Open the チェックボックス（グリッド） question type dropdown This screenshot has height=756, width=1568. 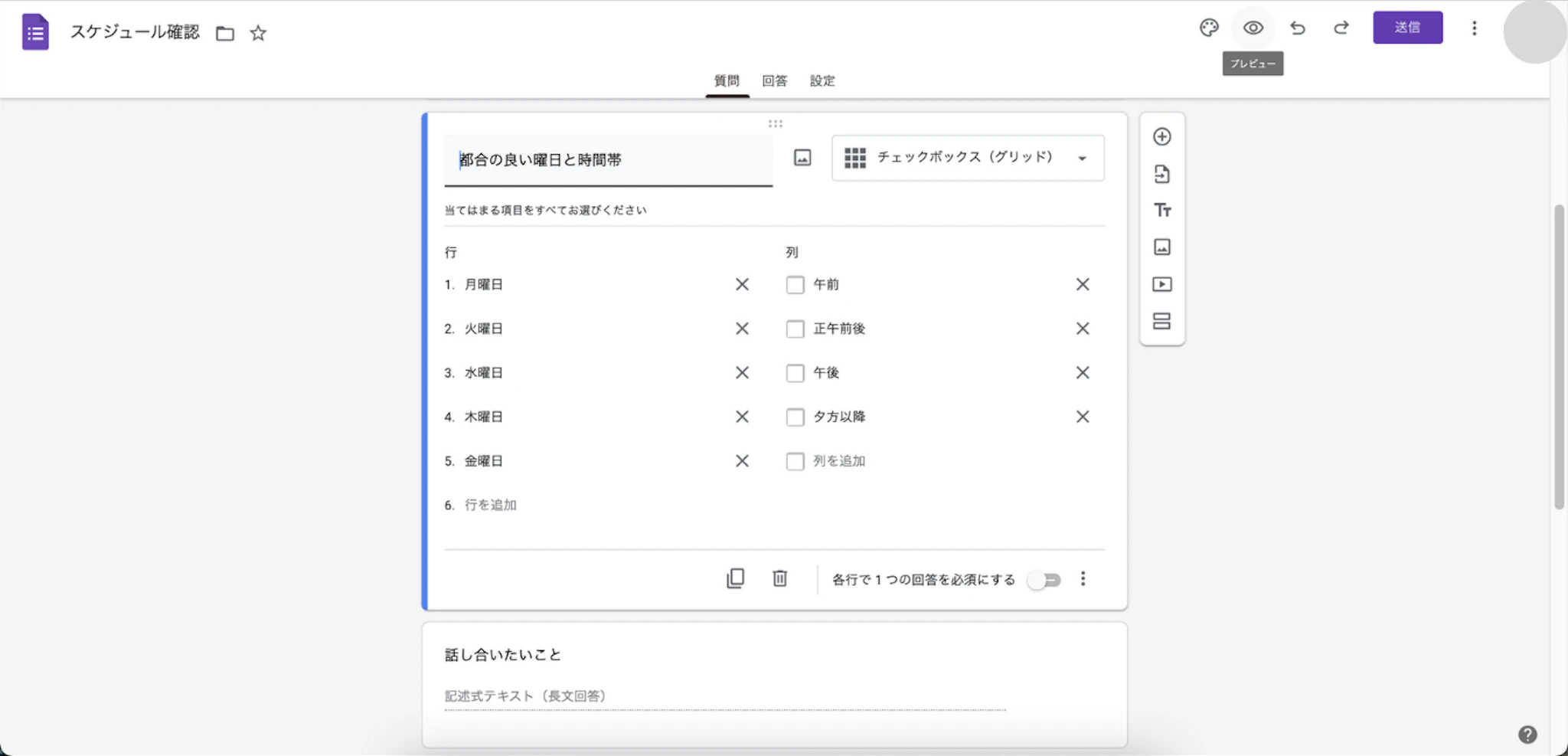coord(967,158)
